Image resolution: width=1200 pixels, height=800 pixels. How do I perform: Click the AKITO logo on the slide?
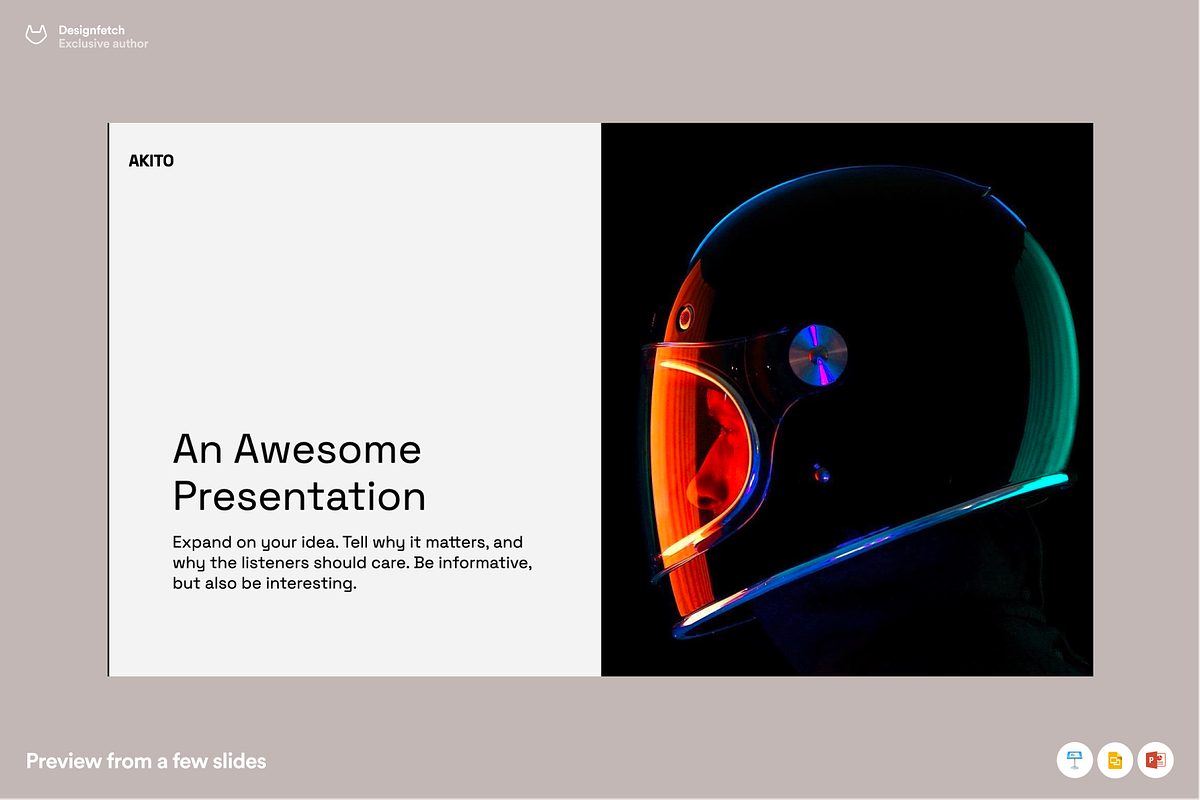coord(151,160)
